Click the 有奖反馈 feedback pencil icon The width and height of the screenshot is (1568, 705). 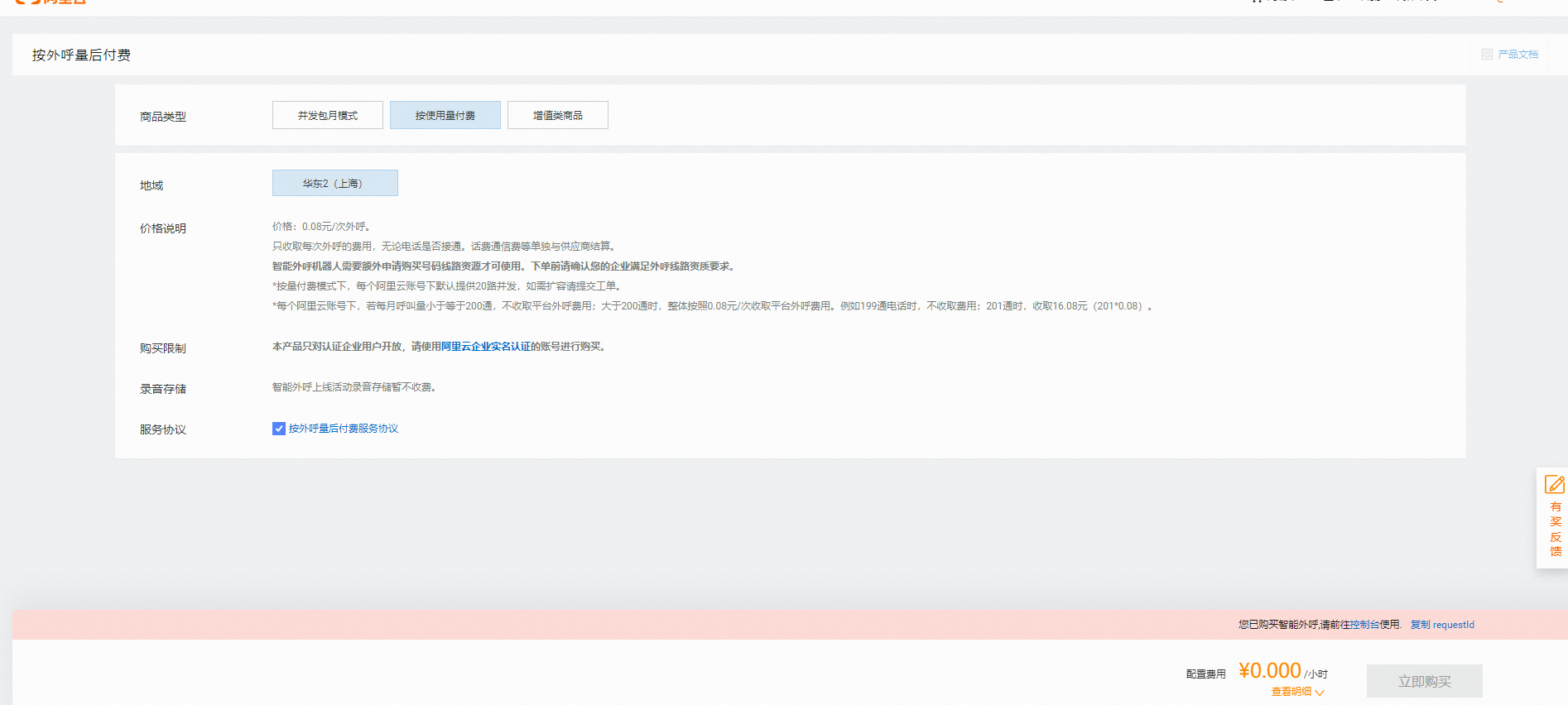[x=1555, y=484]
